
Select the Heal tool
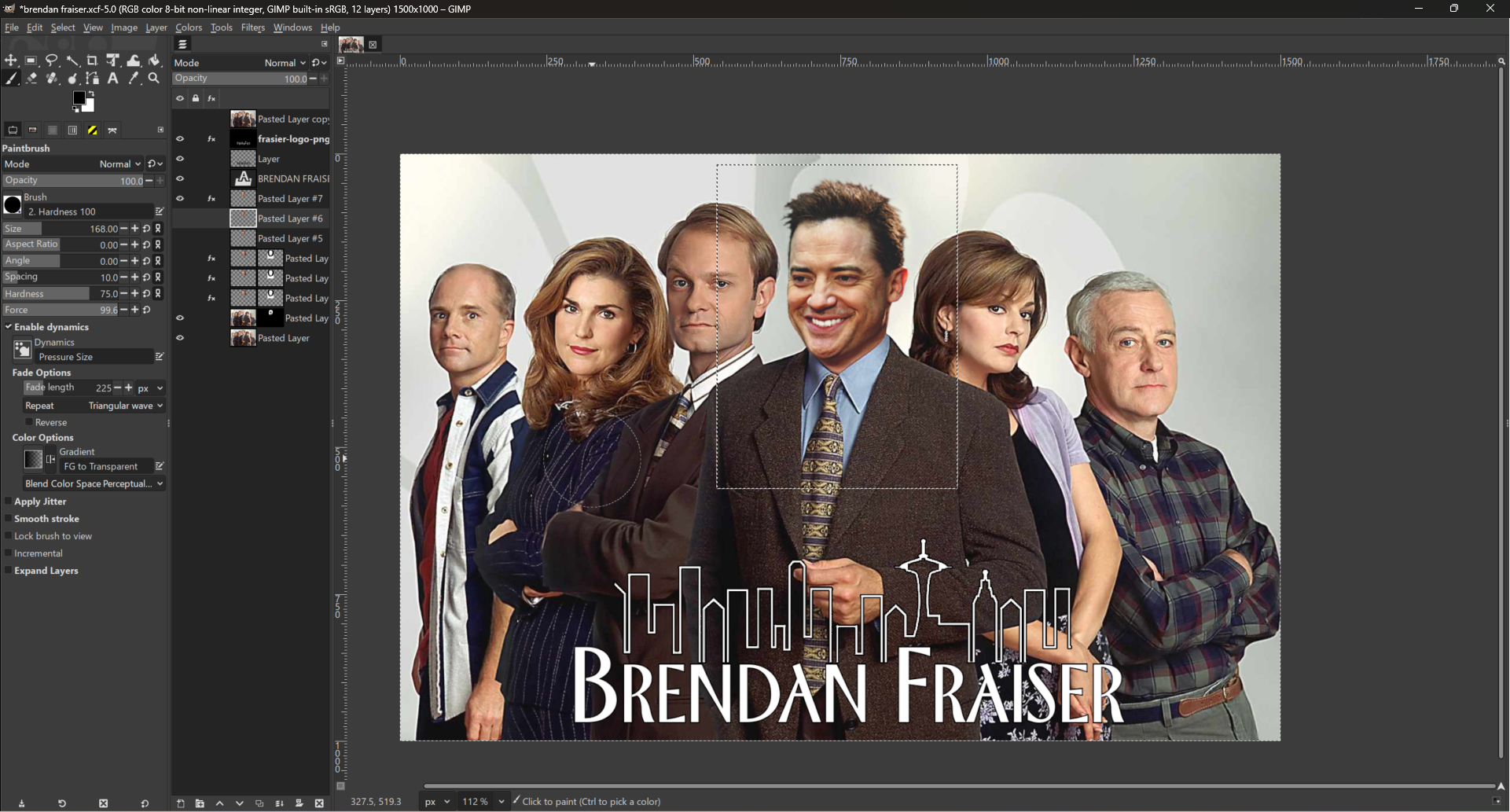click(52, 79)
